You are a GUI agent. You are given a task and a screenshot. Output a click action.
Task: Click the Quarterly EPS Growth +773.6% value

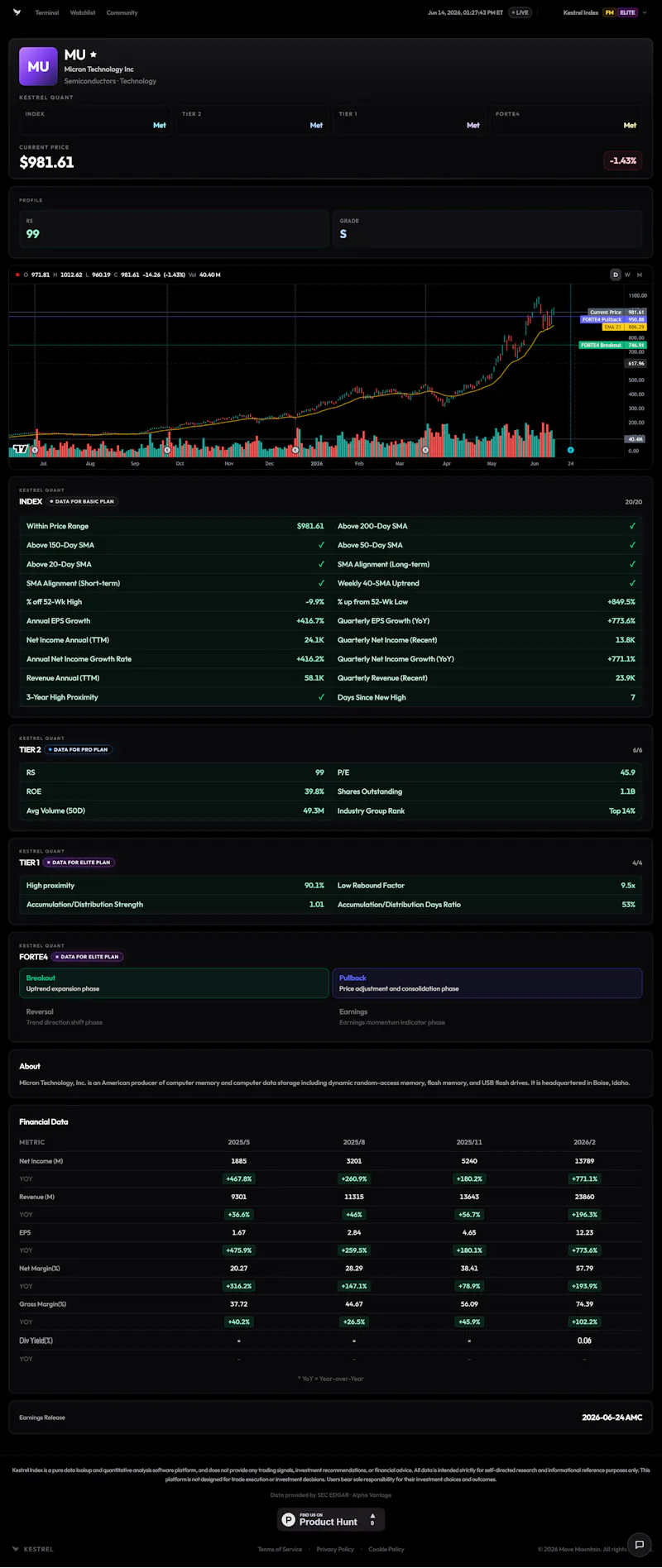621,621
